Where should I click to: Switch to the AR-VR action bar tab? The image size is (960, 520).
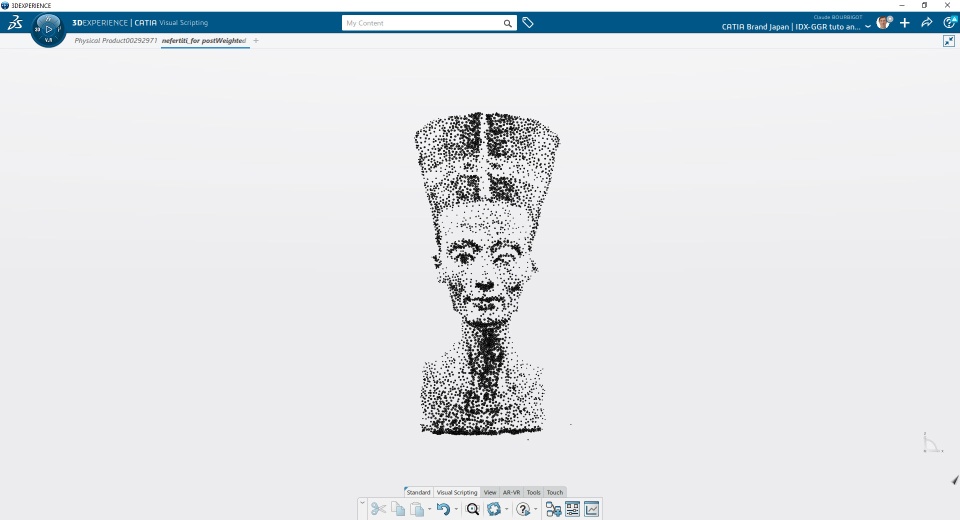(x=511, y=492)
